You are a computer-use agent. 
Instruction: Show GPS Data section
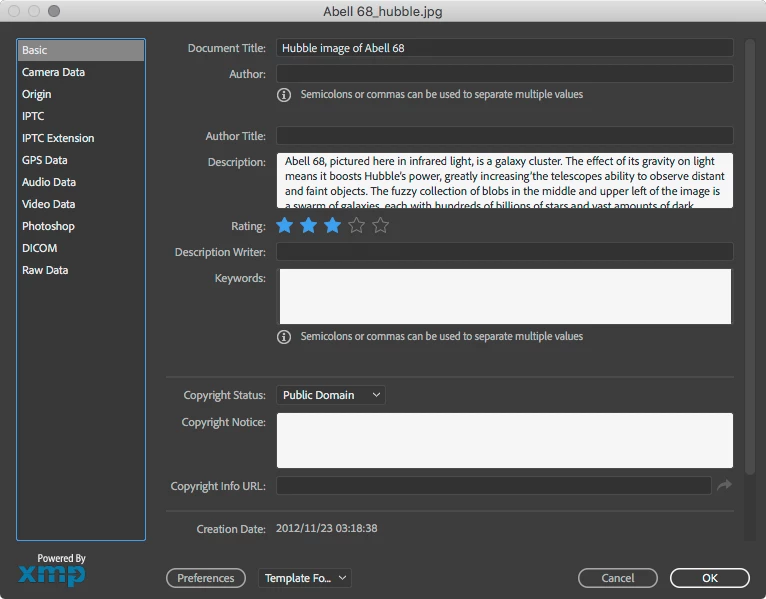(x=81, y=160)
